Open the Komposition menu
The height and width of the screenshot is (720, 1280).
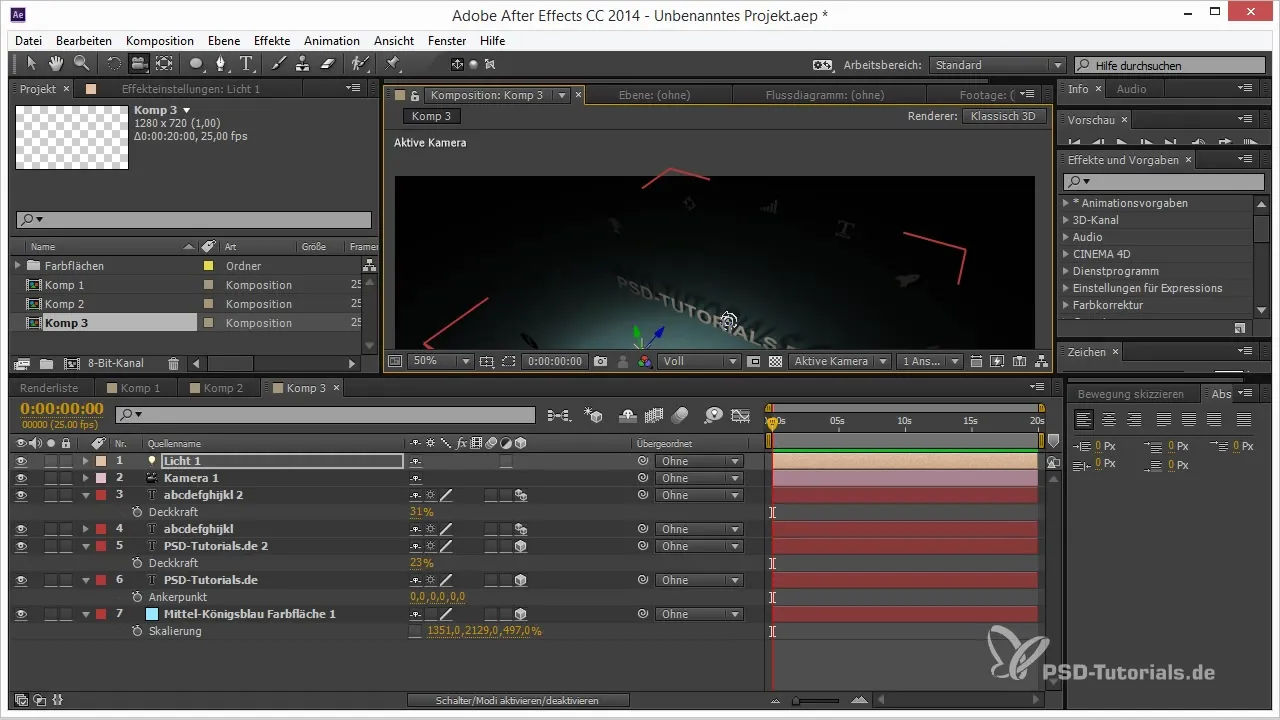click(160, 41)
